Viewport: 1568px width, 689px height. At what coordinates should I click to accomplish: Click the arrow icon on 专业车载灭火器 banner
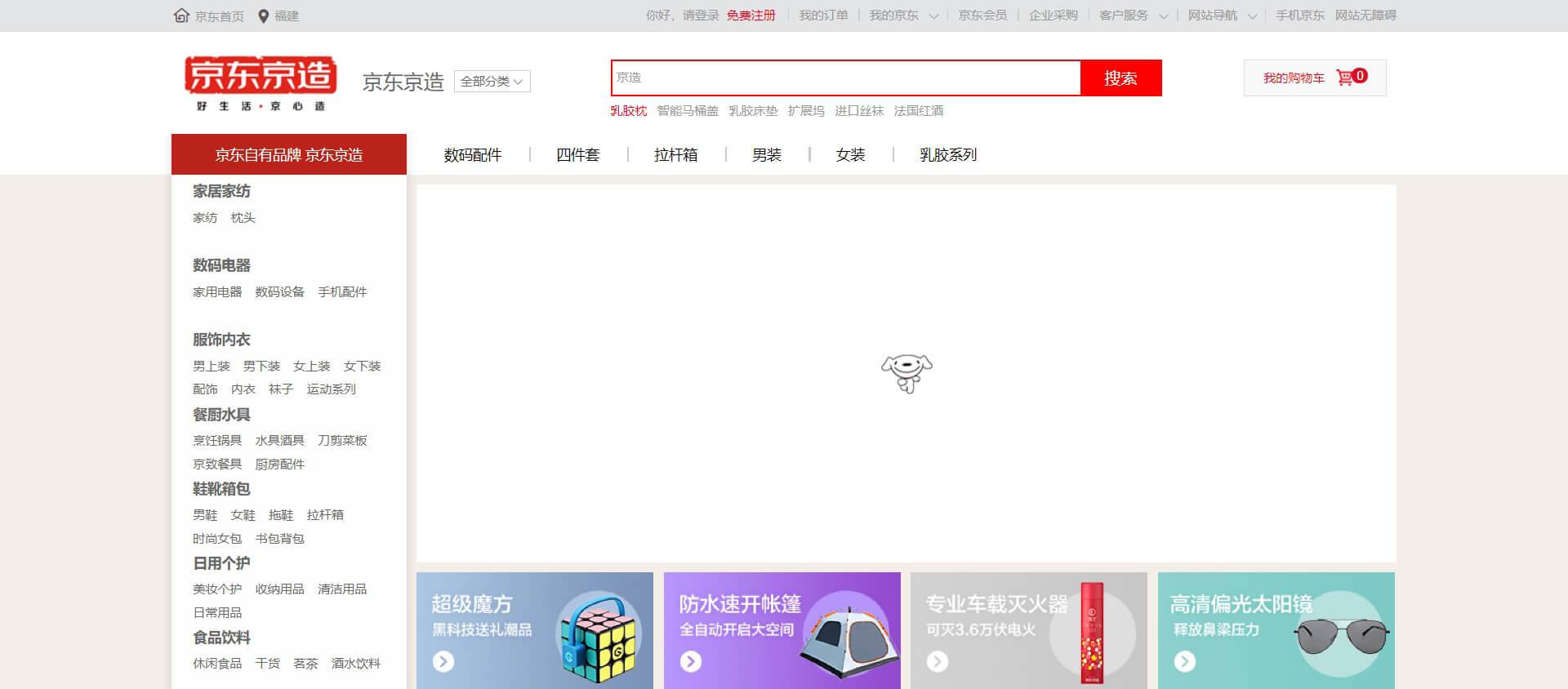pos(938,661)
